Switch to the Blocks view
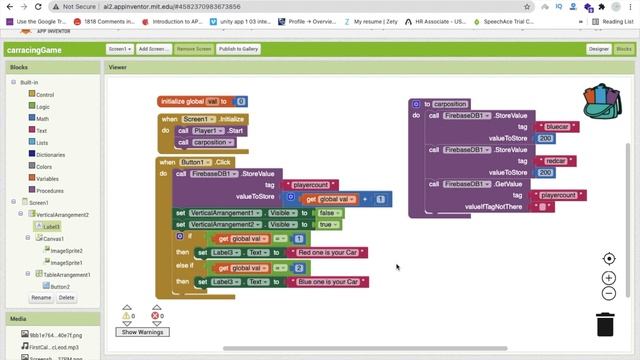The height and width of the screenshot is (360, 640). (624, 49)
